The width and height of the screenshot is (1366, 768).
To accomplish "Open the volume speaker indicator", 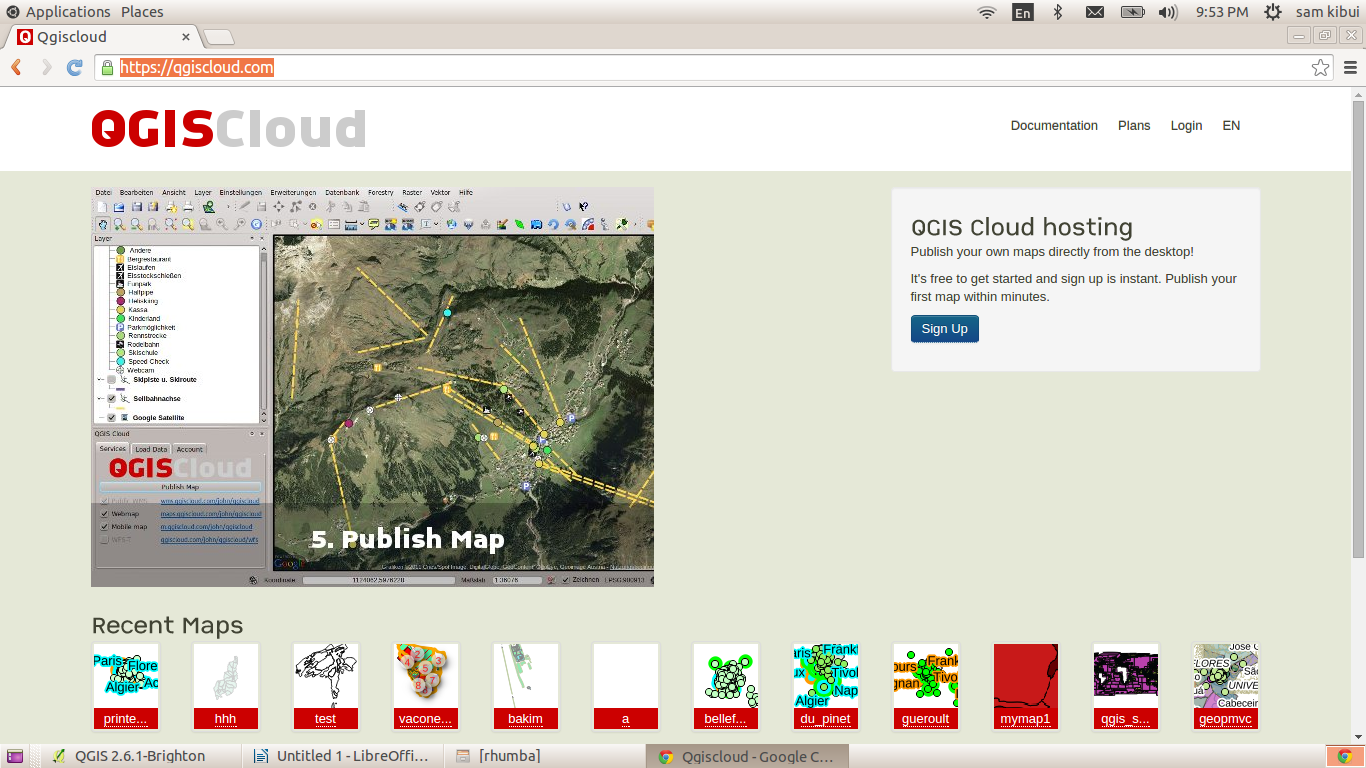I will [x=1168, y=12].
